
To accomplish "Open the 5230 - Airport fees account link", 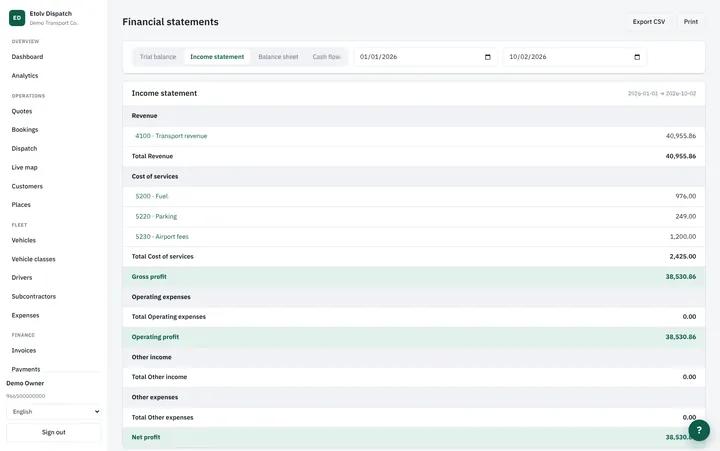I will click(x=162, y=237).
